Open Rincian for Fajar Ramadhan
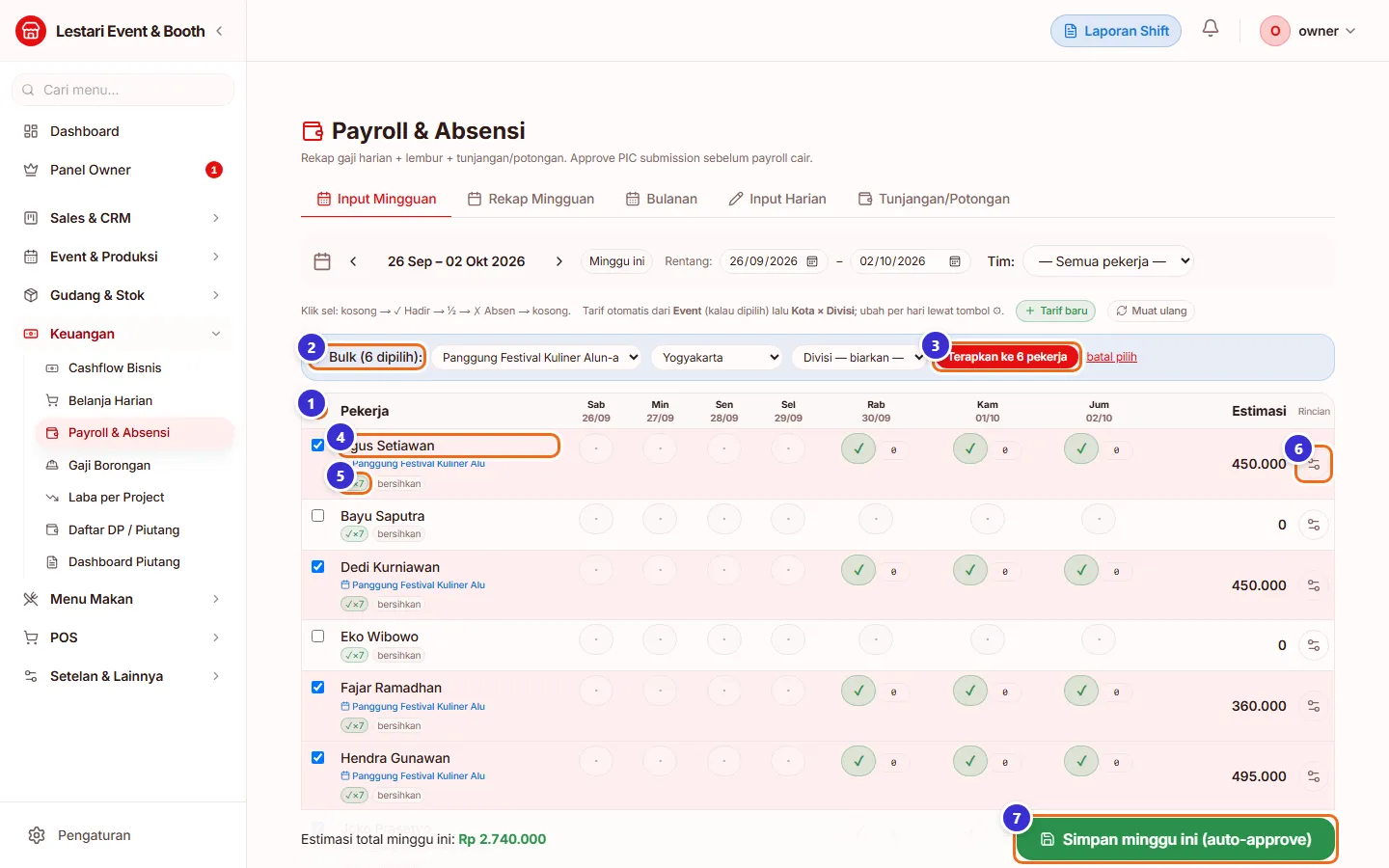Viewport: 1389px width, 868px height. 1314,706
